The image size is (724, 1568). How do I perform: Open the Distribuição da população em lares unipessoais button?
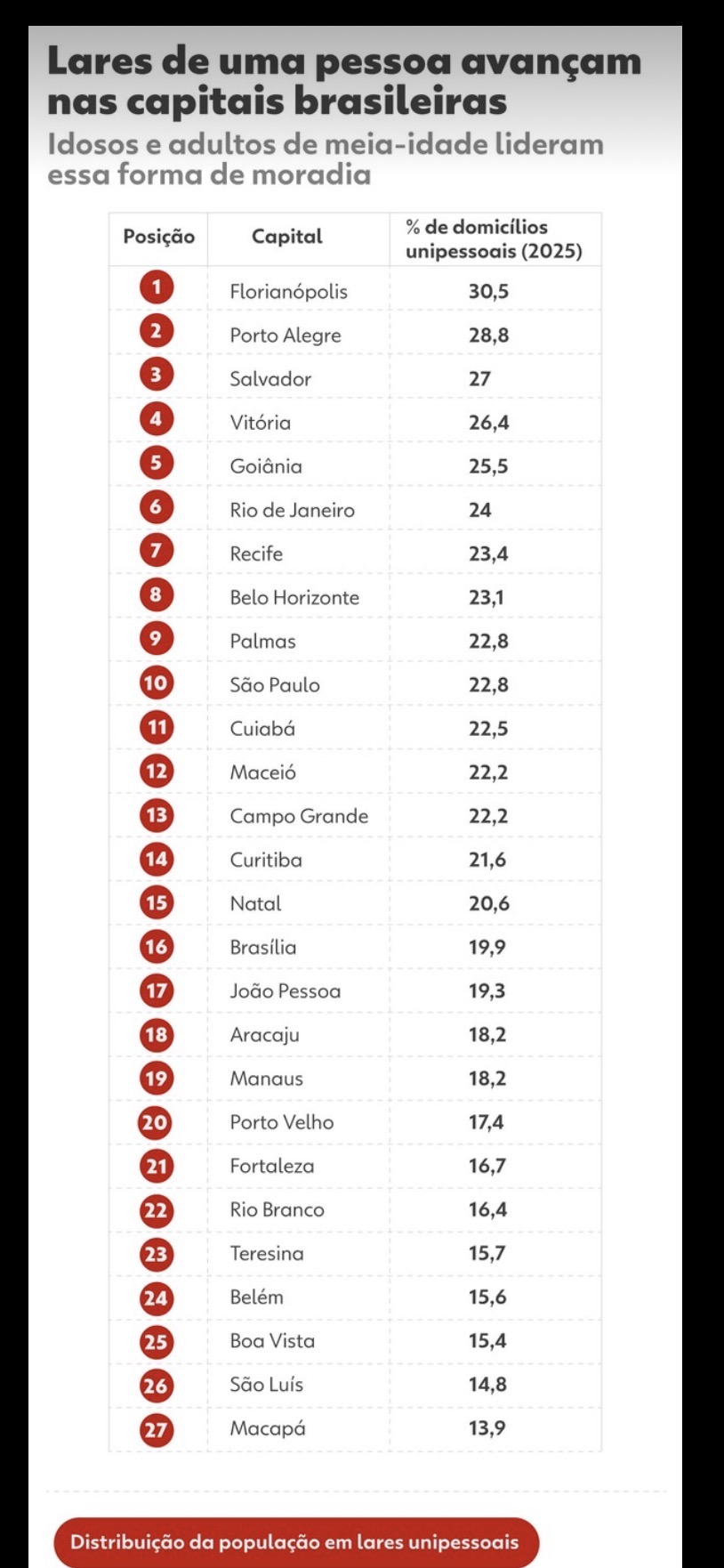[295, 1542]
